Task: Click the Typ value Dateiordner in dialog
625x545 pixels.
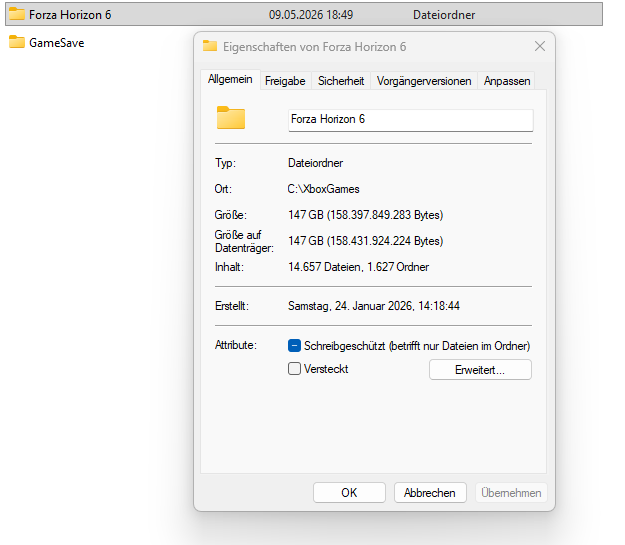Action: pyautogui.click(x=315, y=163)
